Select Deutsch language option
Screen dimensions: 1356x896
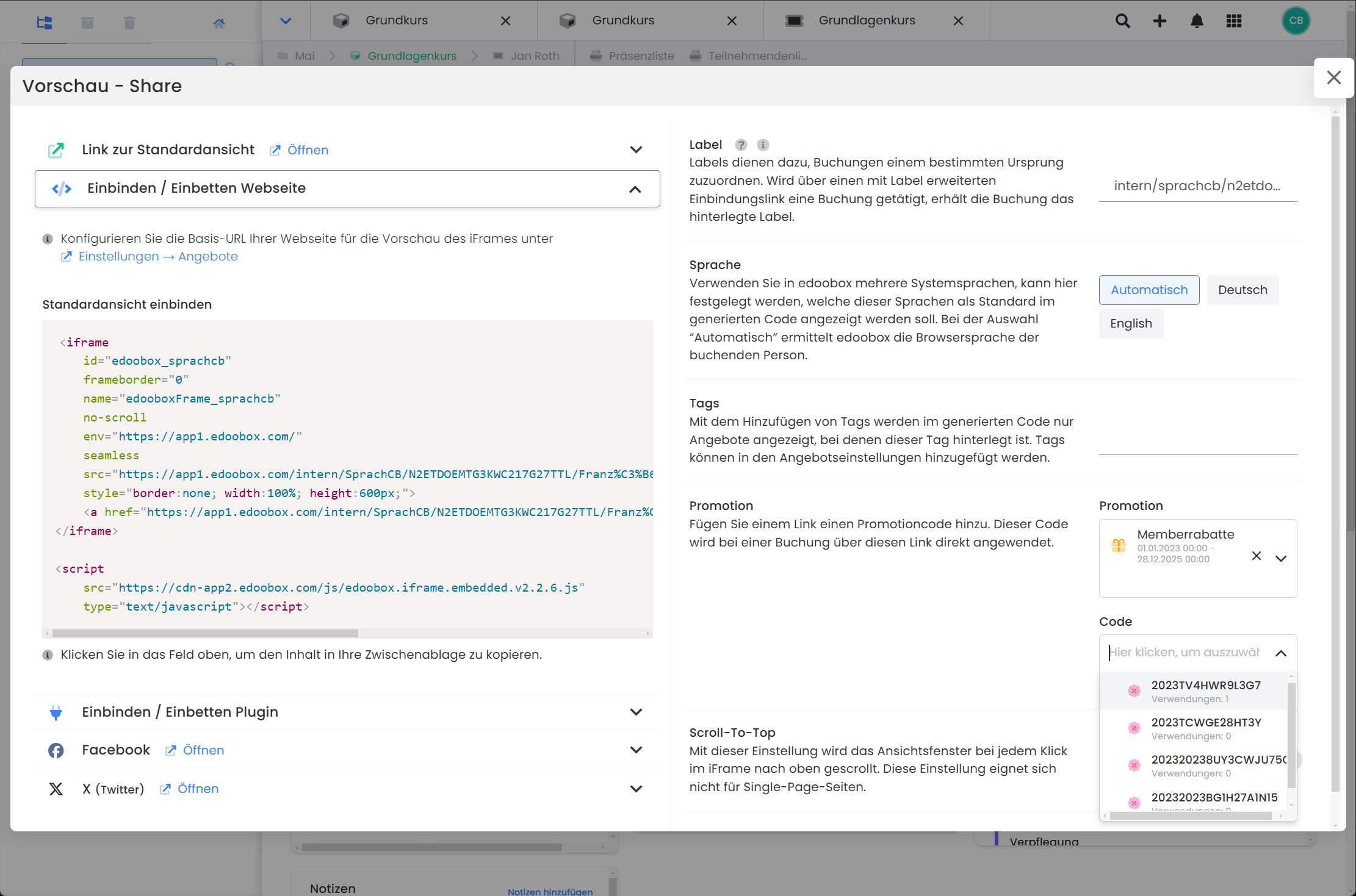pos(1242,290)
